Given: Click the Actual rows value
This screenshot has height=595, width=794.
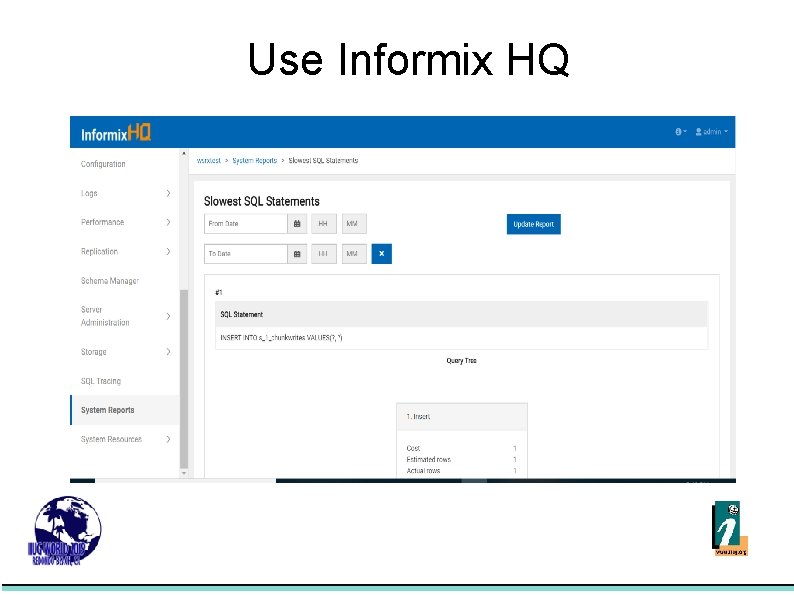Looking at the screenshot, I should [515, 470].
